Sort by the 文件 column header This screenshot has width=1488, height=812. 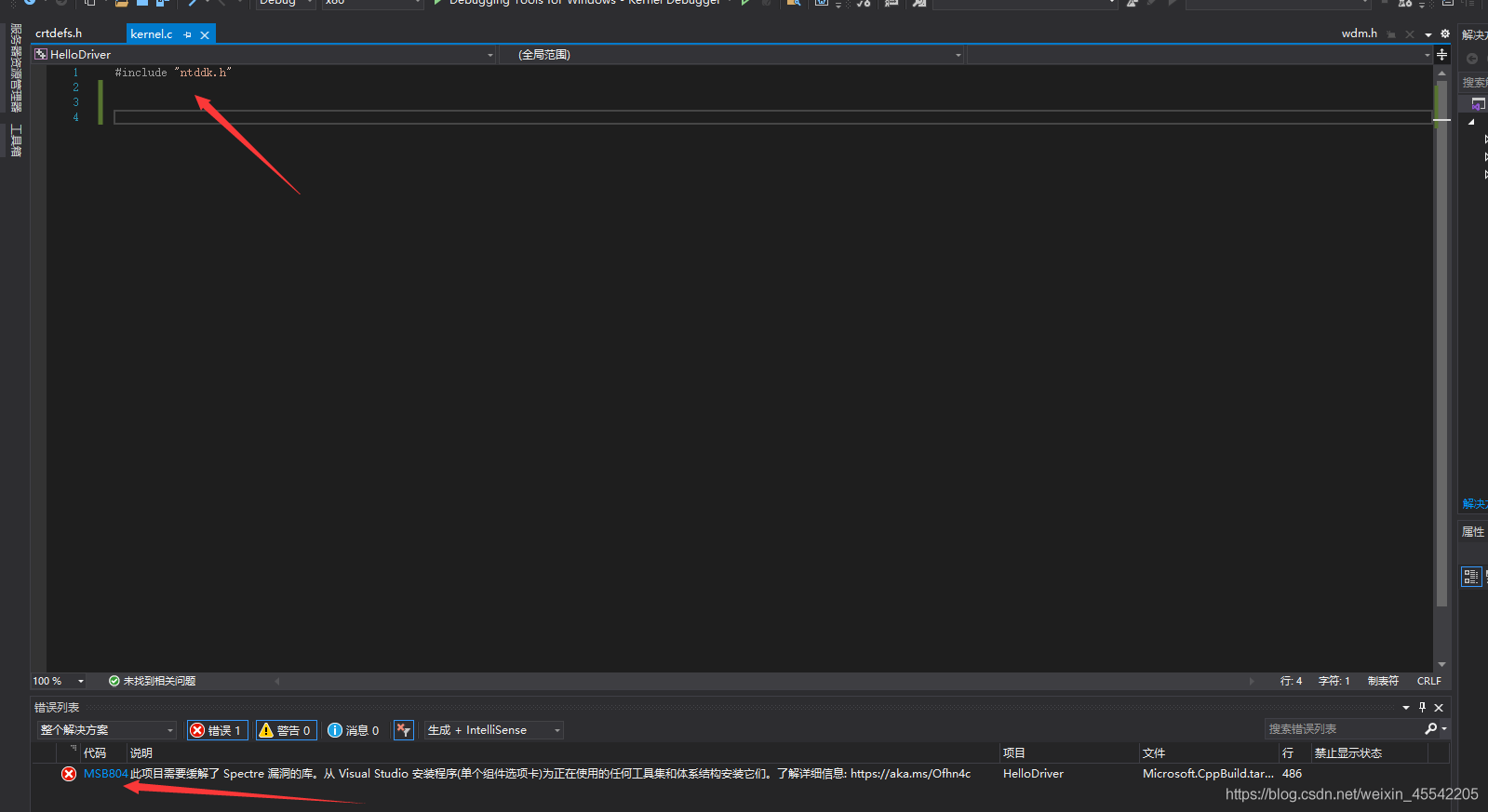[1154, 753]
